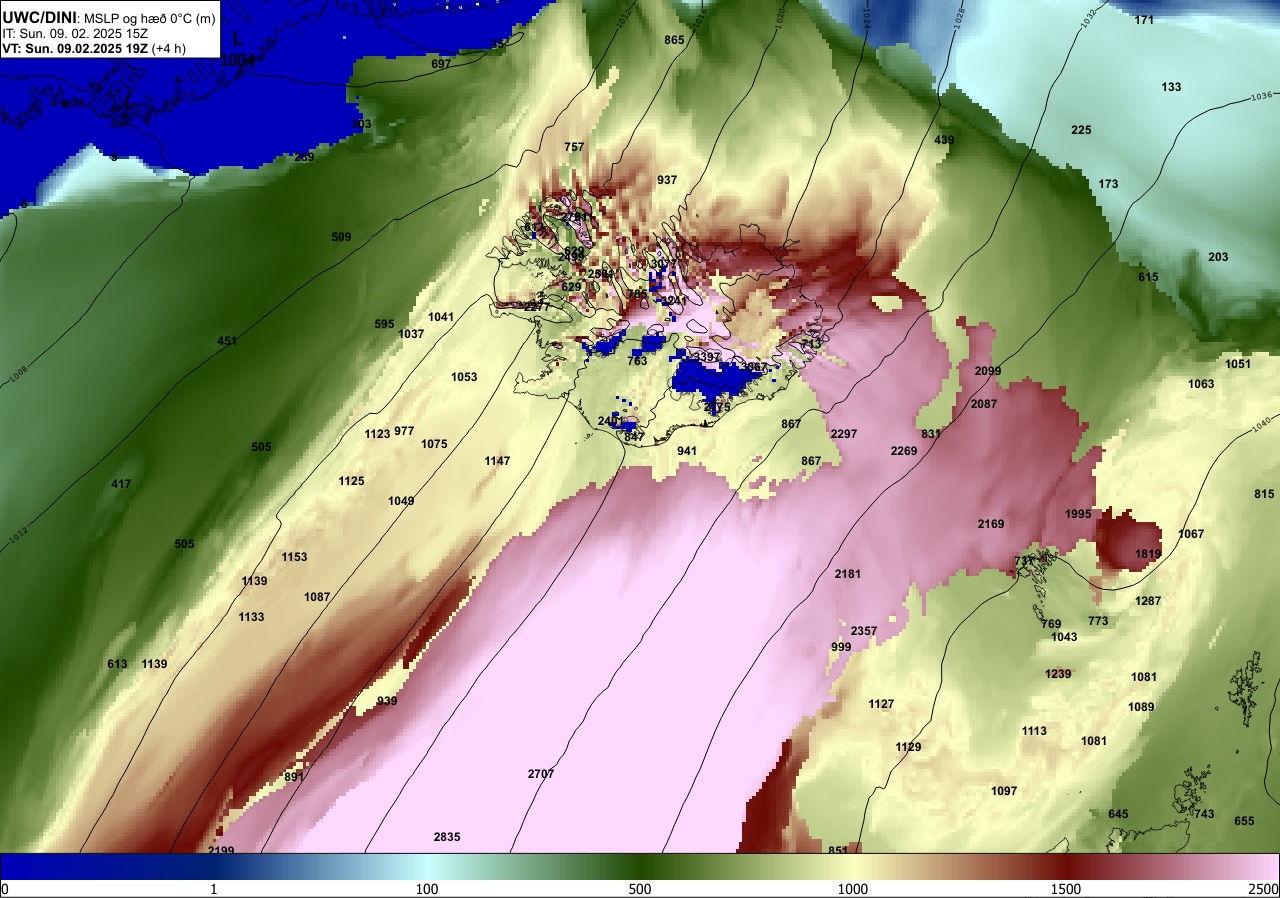Viewport: 1280px width, 898px height.
Task: Click the height value 1127
Action: [881, 704]
